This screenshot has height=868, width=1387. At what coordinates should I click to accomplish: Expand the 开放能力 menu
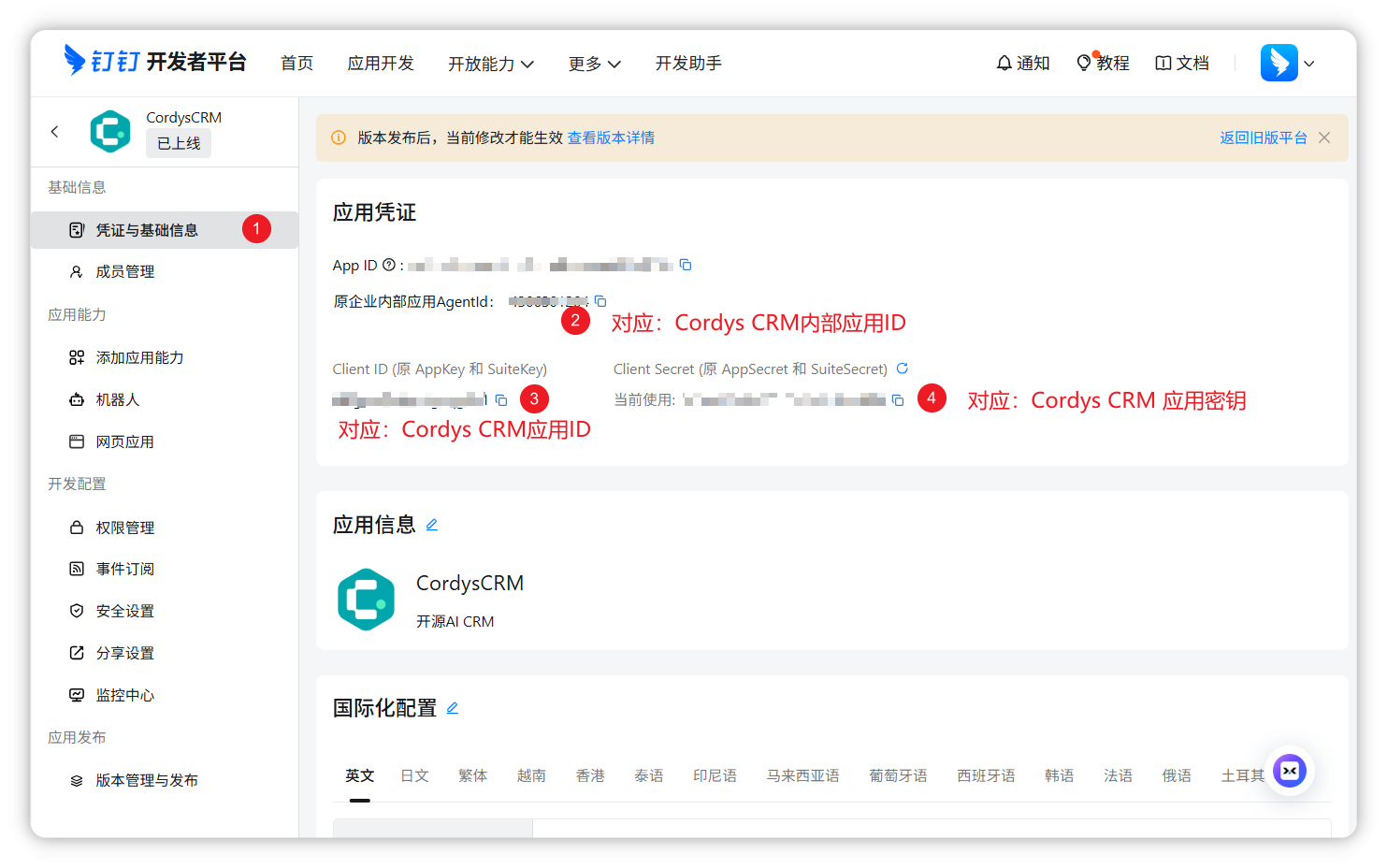click(x=491, y=64)
